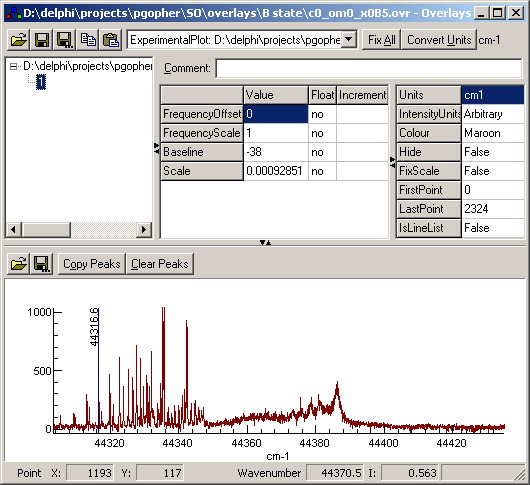Select tree item 1

(x=41, y=82)
